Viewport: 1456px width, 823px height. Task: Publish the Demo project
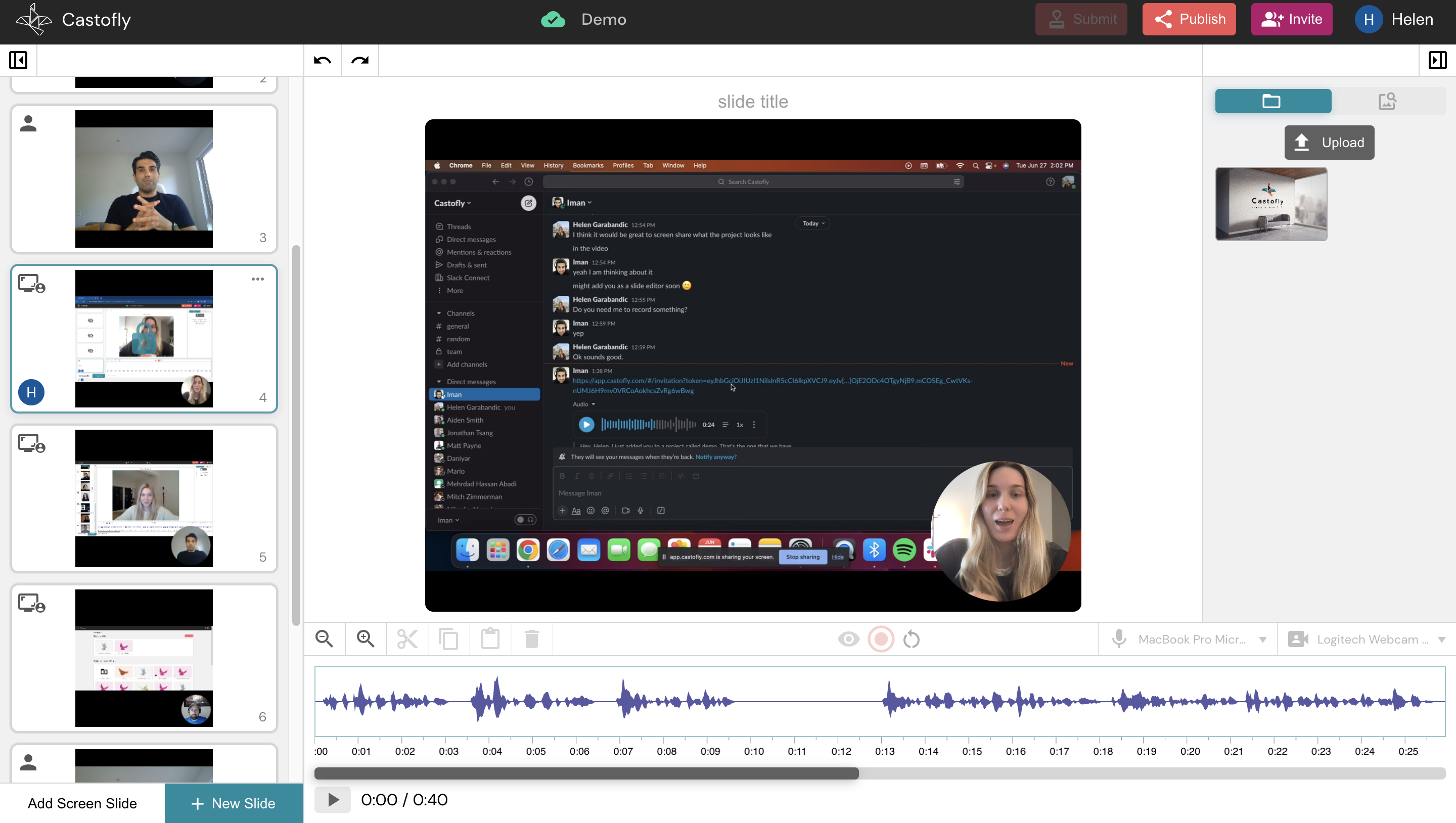[1189, 19]
